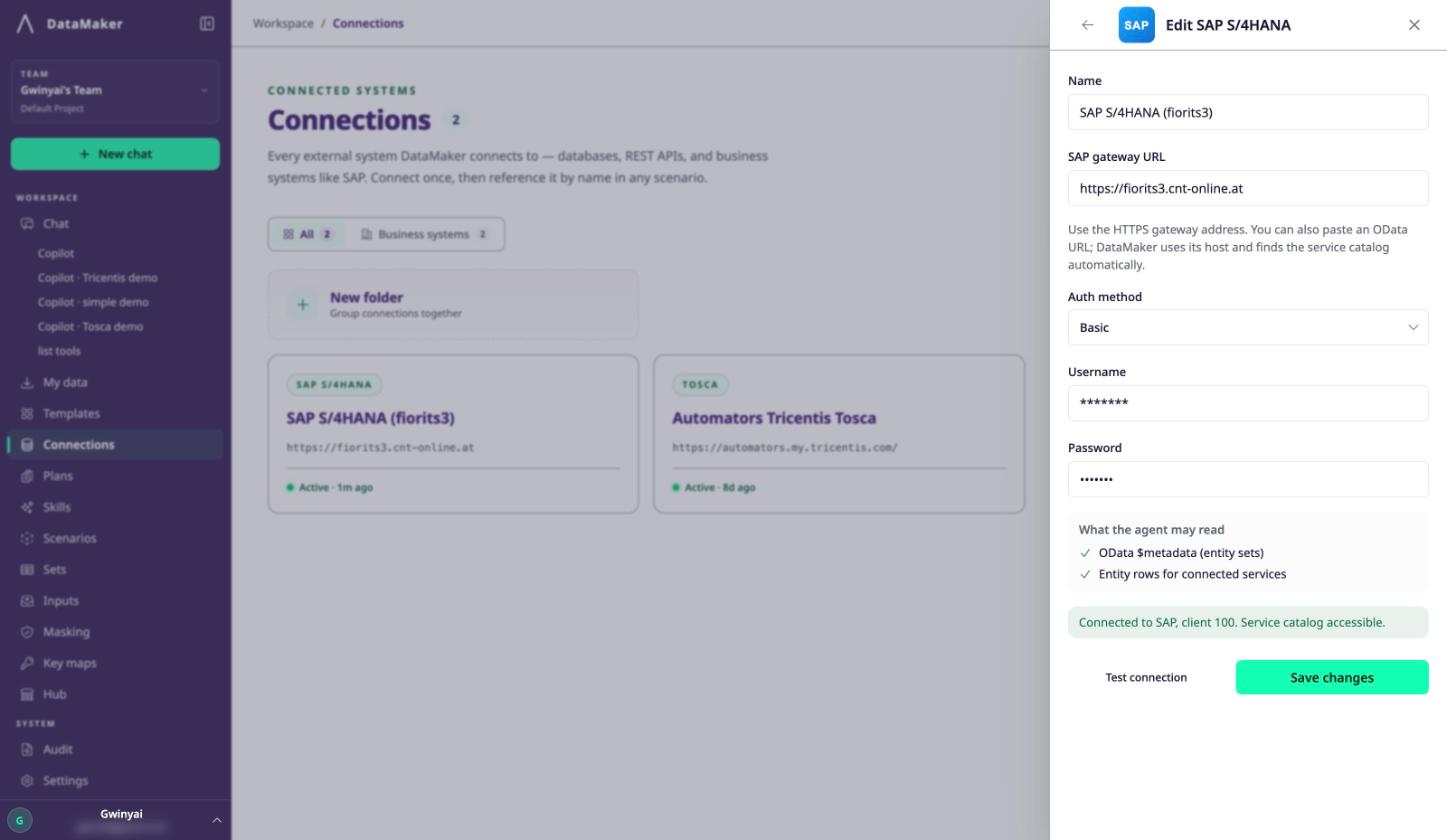Open Copilot · Tosca demo chat
This screenshot has height=840, width=1447.
click(90, 327)
